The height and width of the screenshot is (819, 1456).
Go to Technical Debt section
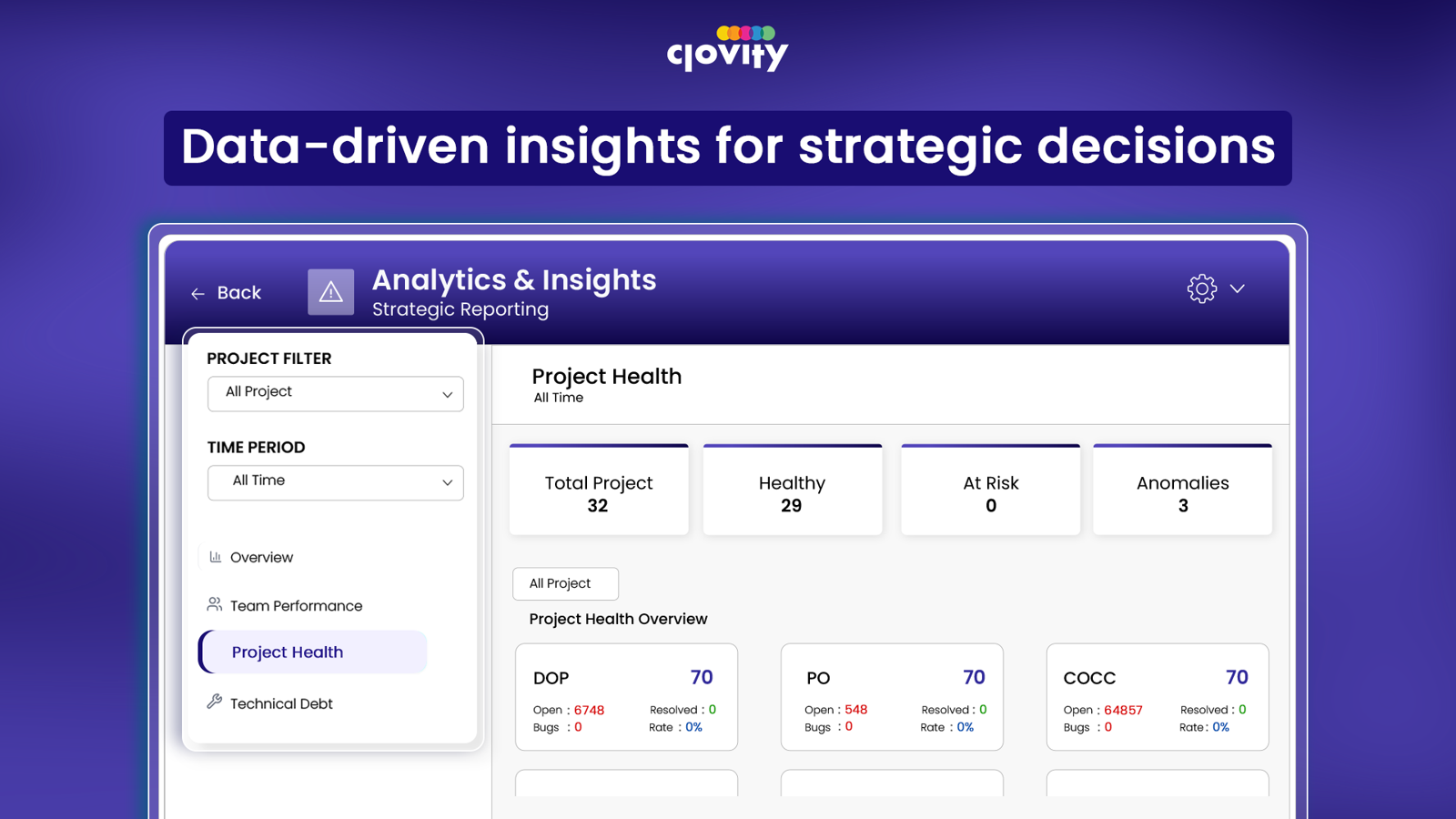[281, 703]
